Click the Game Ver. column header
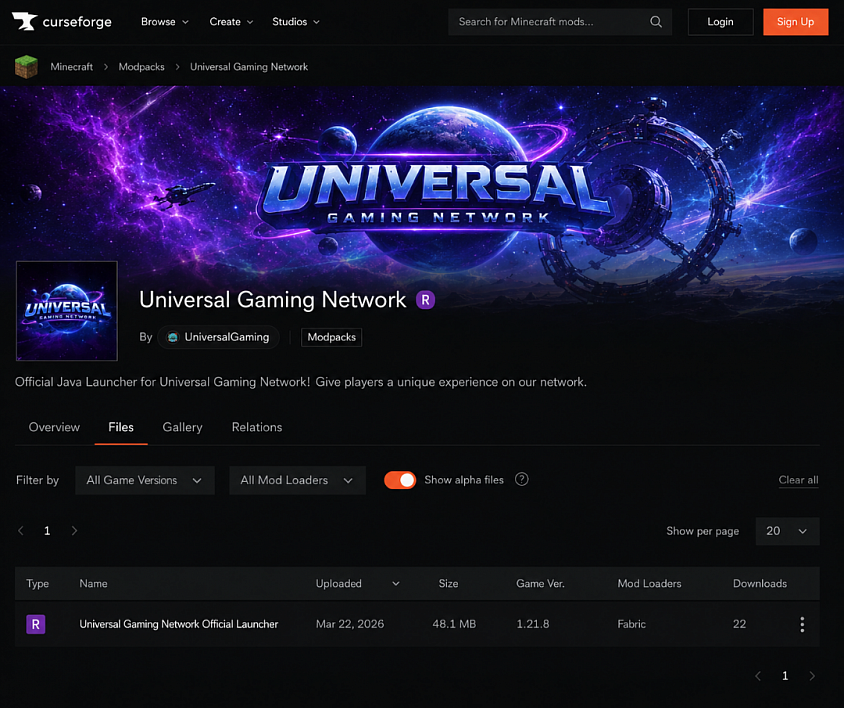This screenshot has width=844, height=708. pyautogui.click(x=540, y=584)
